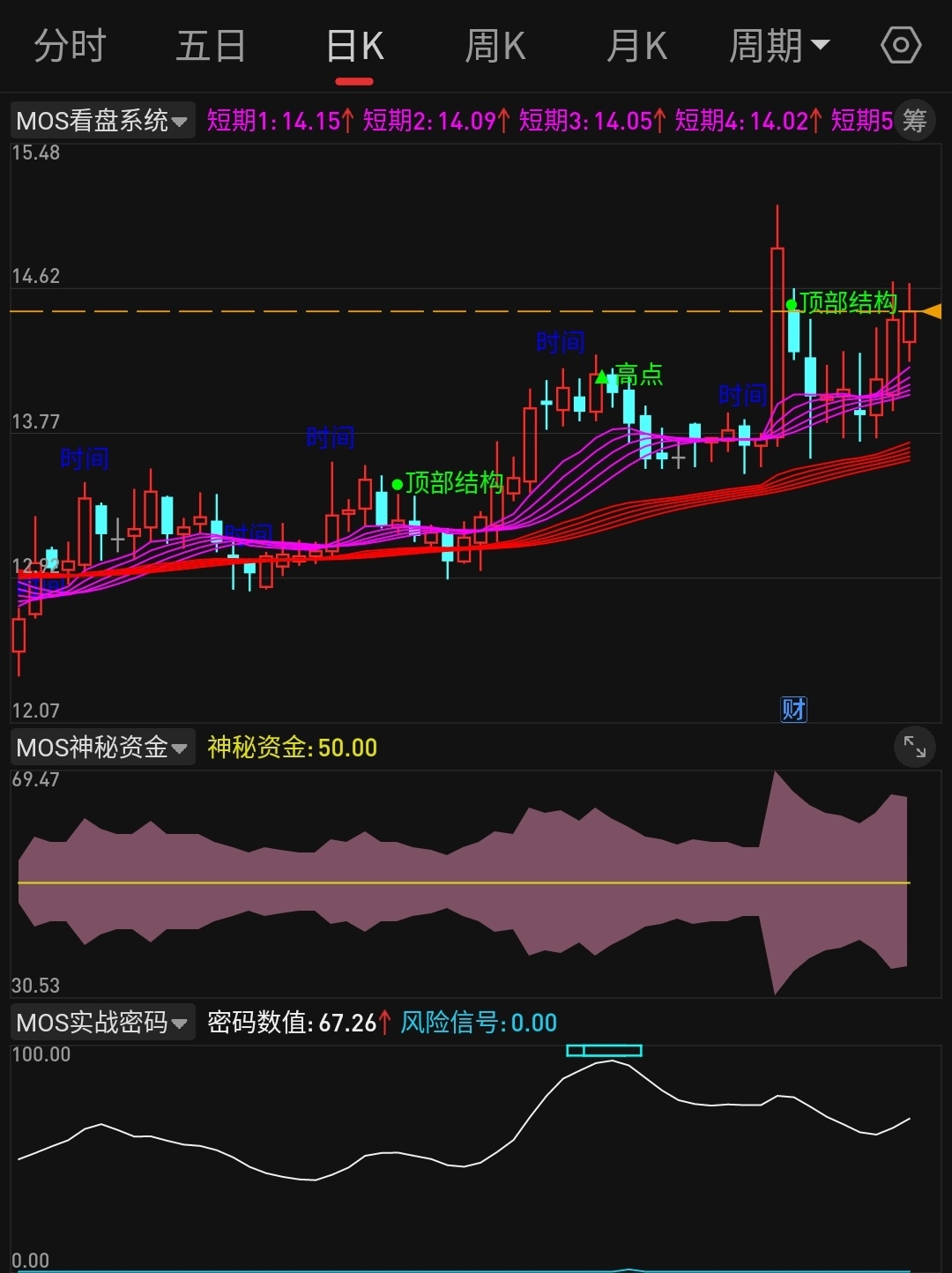Viewport: 952px width, 1273px height.
Task: Click the 100.00 axis label
Action: (41, 1054)
